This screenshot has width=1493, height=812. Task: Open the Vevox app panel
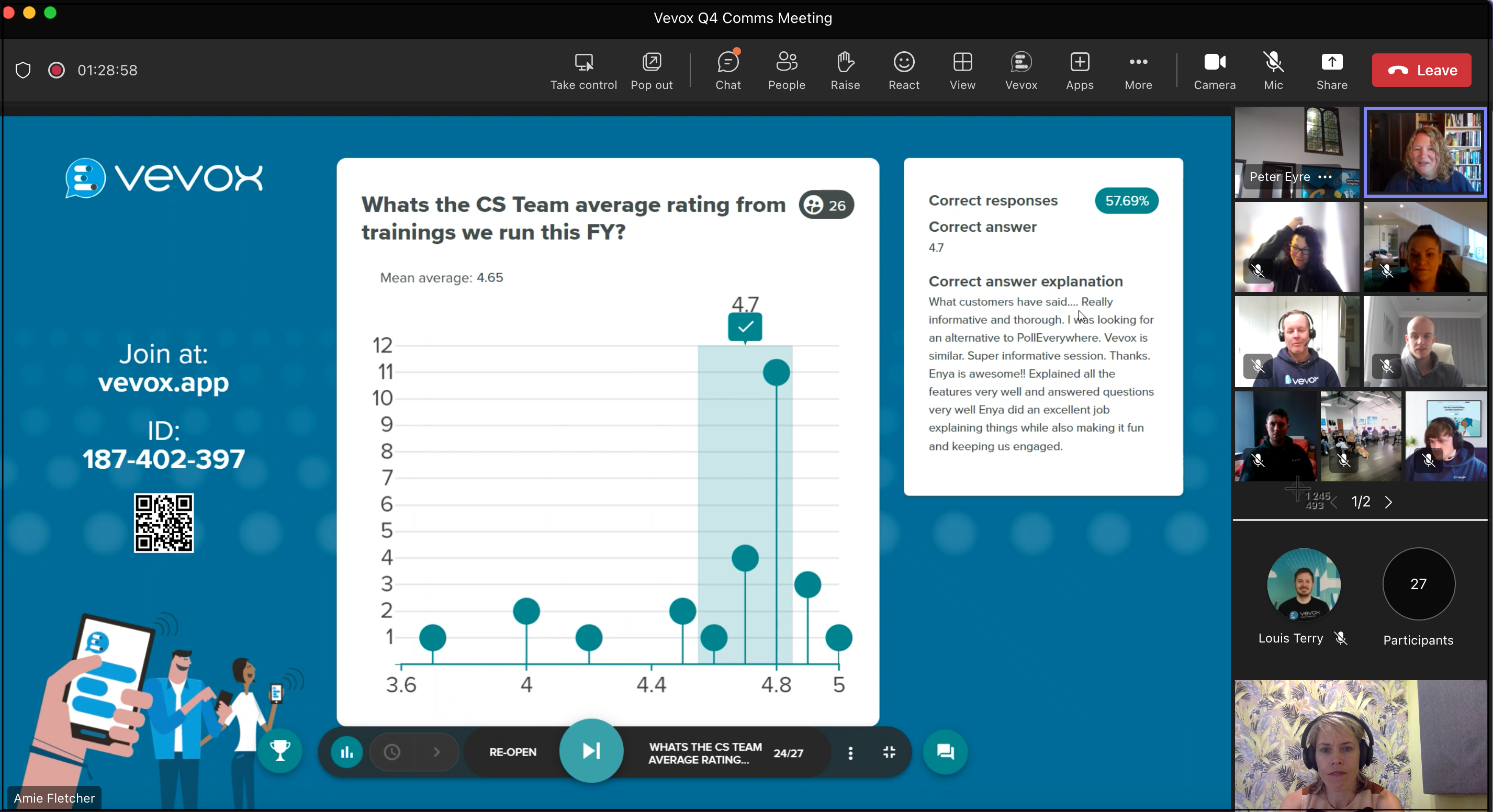point(1020,70)
